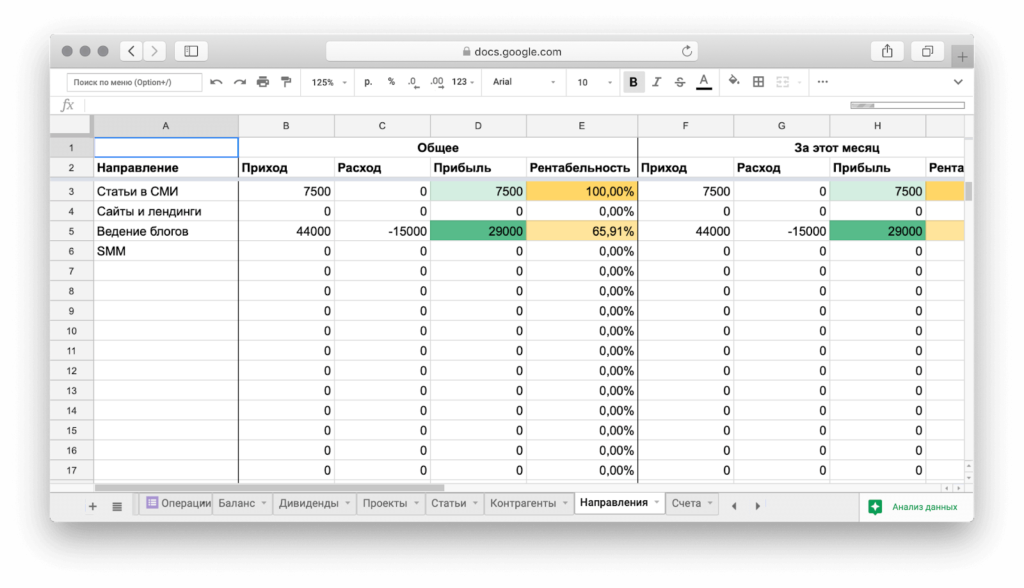
Task: Open the cell fill color bucket
Action: [x=734, y=82]
